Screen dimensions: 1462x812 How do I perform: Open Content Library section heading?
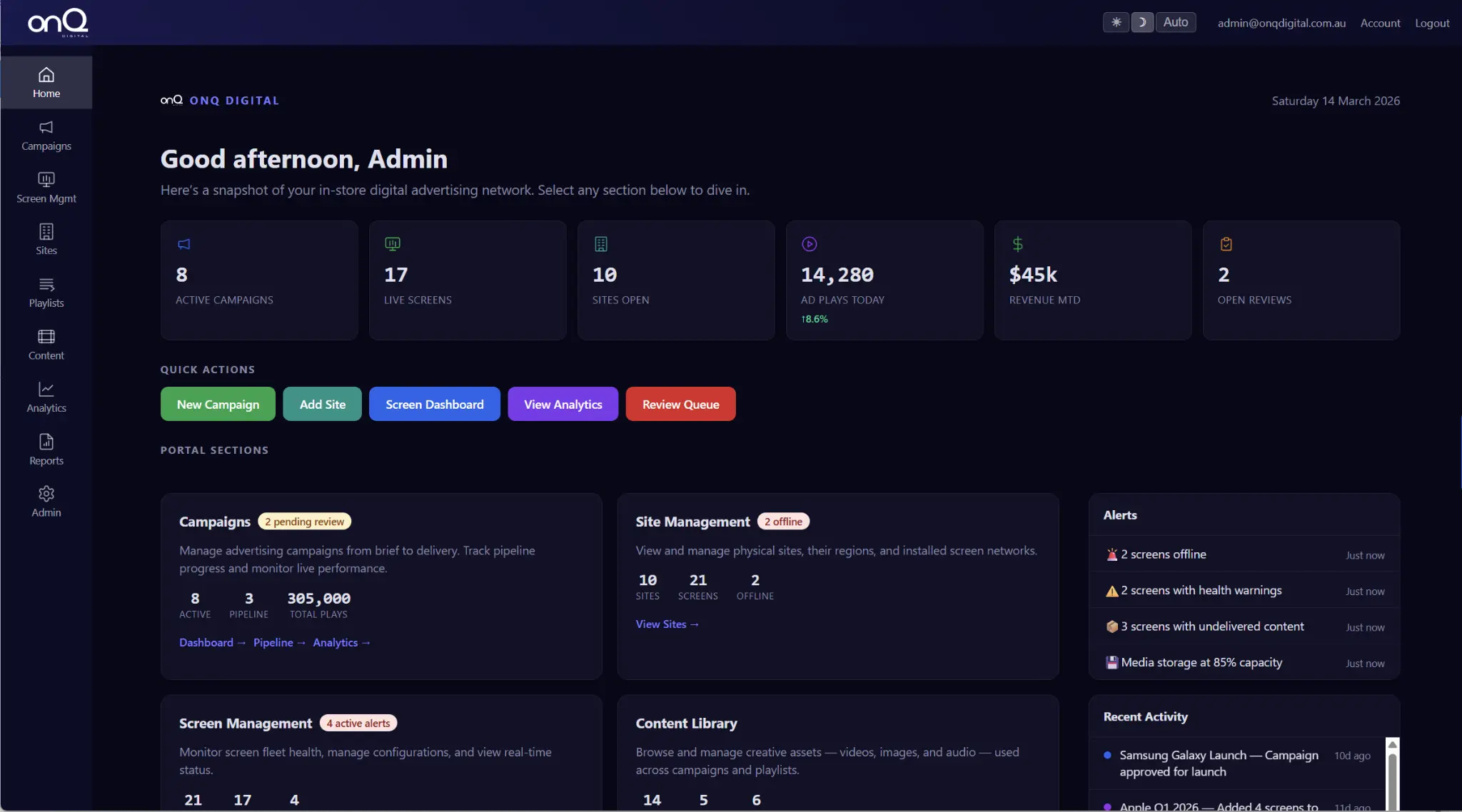click(686, 723)
